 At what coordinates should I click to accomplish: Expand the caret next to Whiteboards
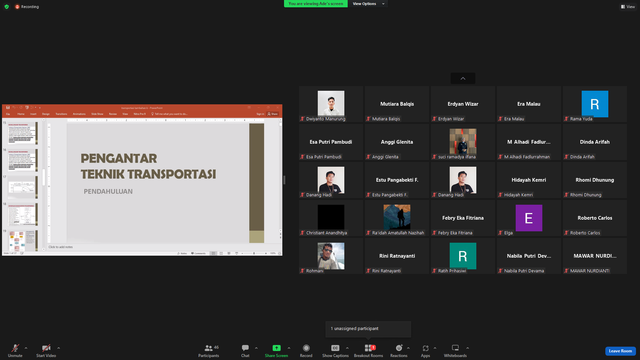click(x=467, y=348)
